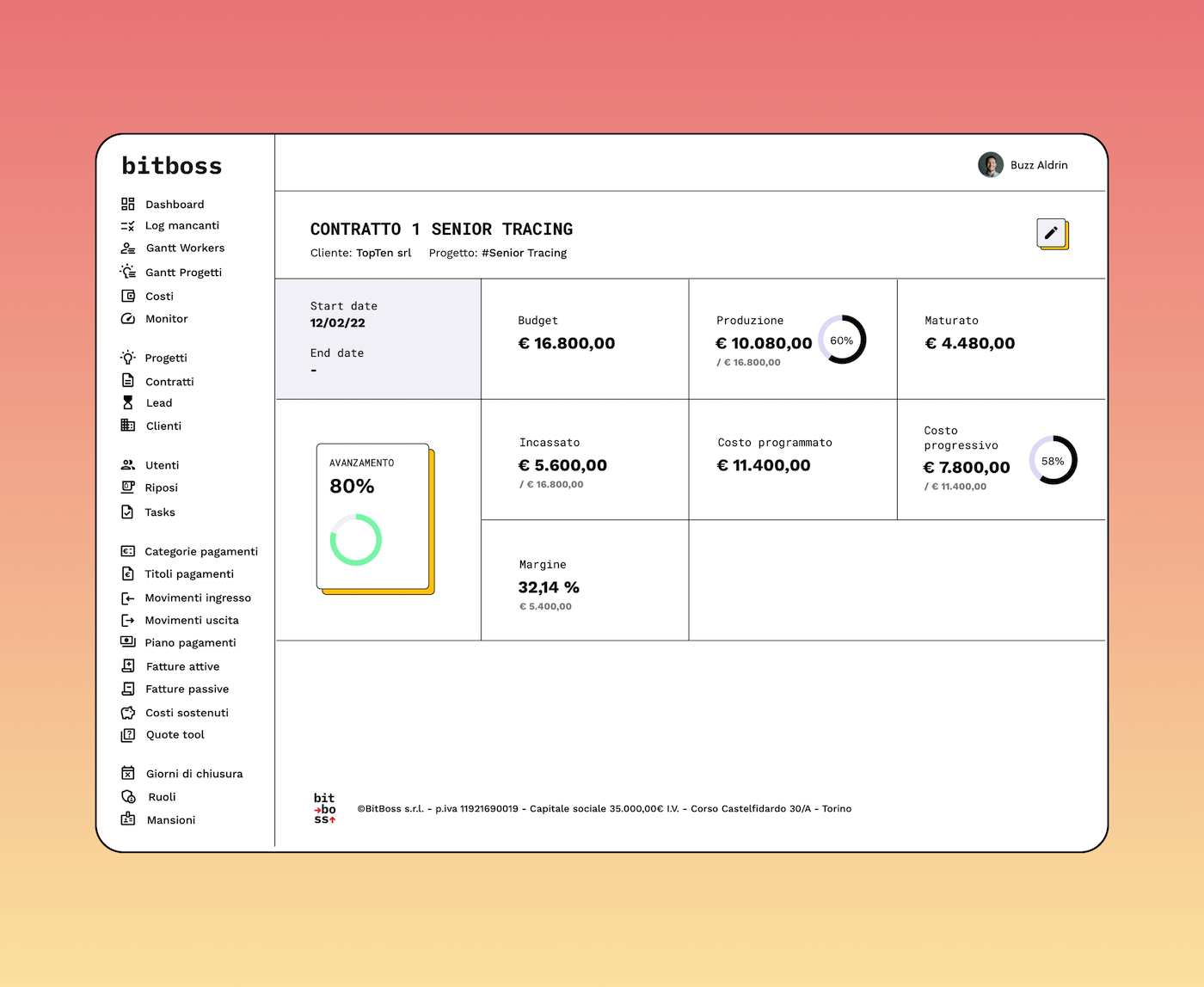Open Dashboard via its grid icon
1204x987 pixels.
tap(128, 204)
